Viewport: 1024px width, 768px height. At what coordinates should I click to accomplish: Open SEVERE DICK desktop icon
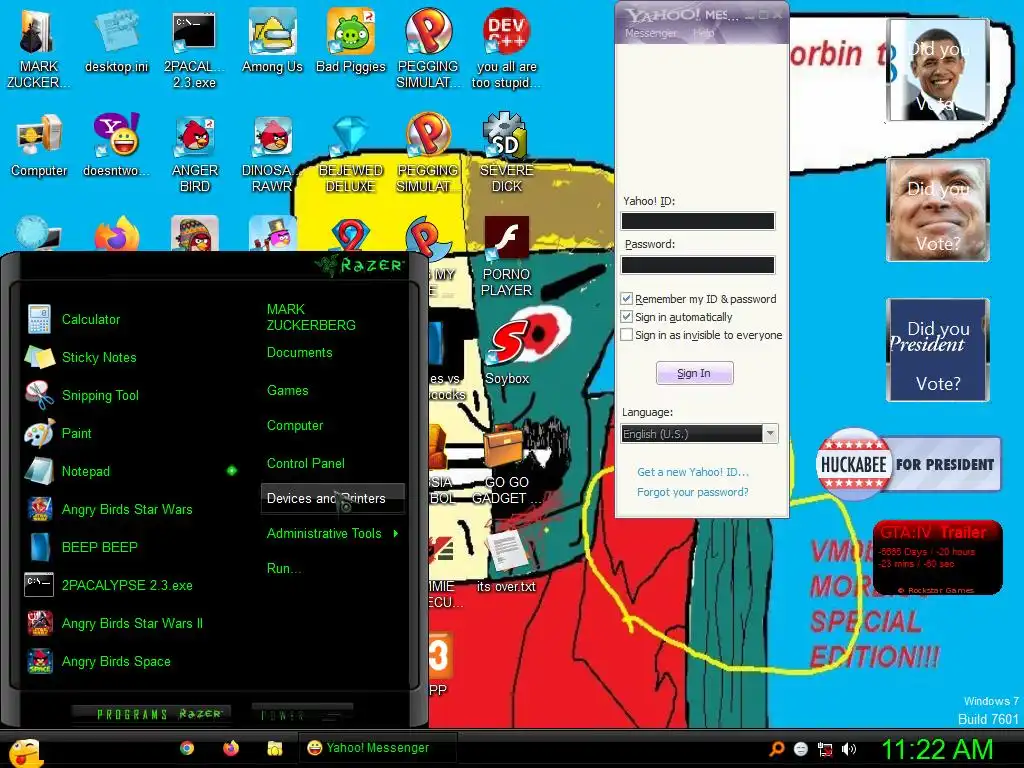click(507, 153)
